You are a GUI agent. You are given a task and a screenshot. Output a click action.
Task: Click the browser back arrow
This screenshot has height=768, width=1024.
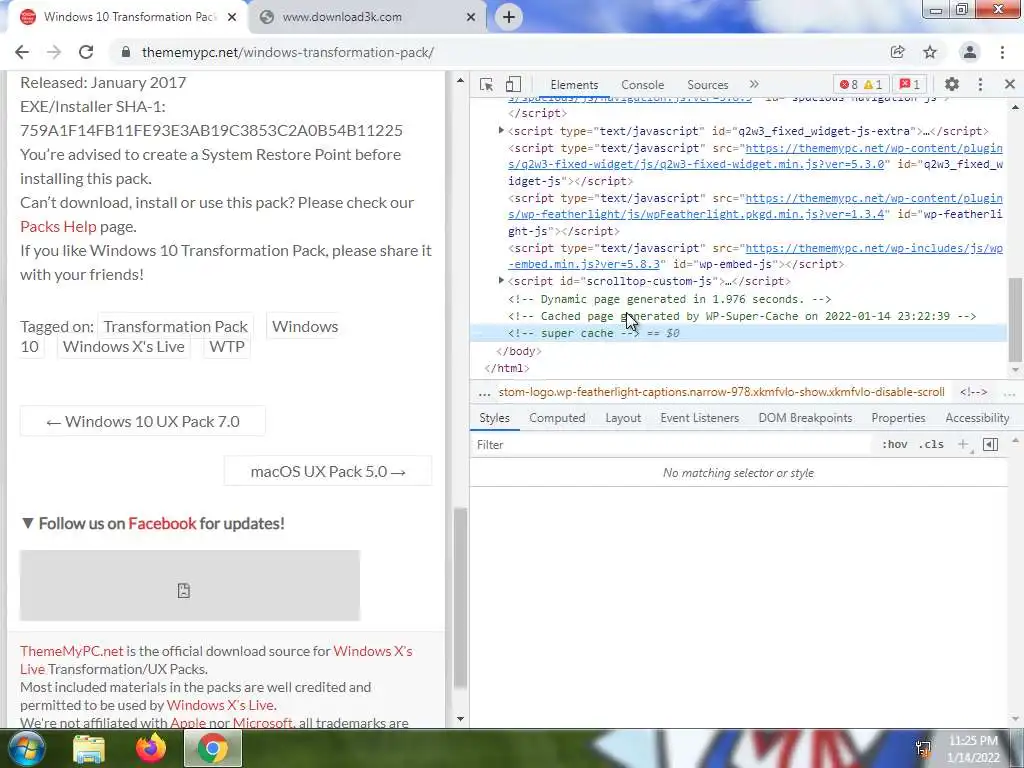[x=22, y=52]
